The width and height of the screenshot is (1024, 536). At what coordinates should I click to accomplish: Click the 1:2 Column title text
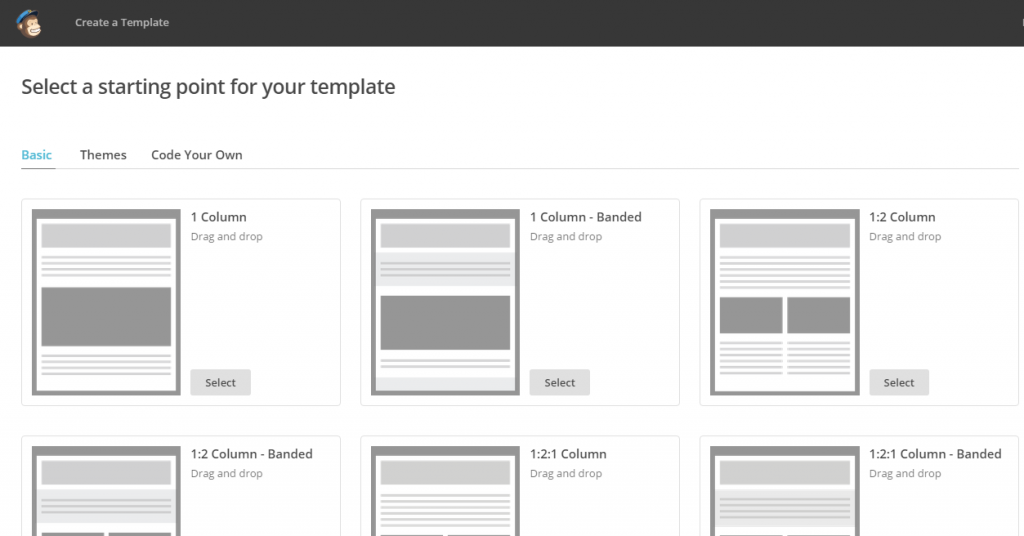point(902,217)
